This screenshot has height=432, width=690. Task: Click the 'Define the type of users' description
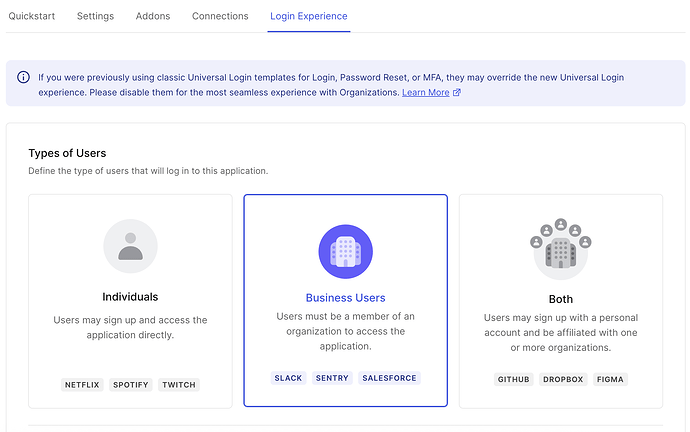(x=148, y=171)
